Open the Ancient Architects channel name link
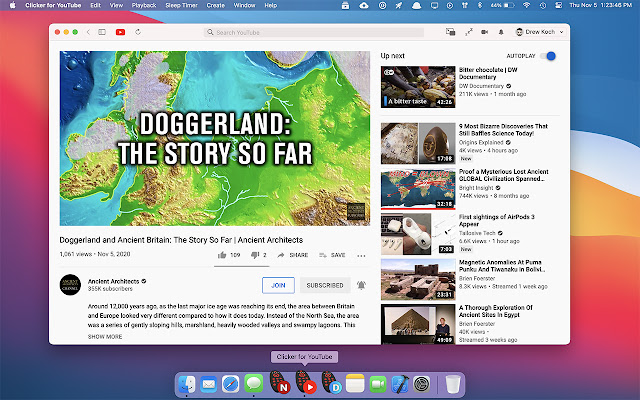The height and width of the screenshot is (400, 640). 113,281
